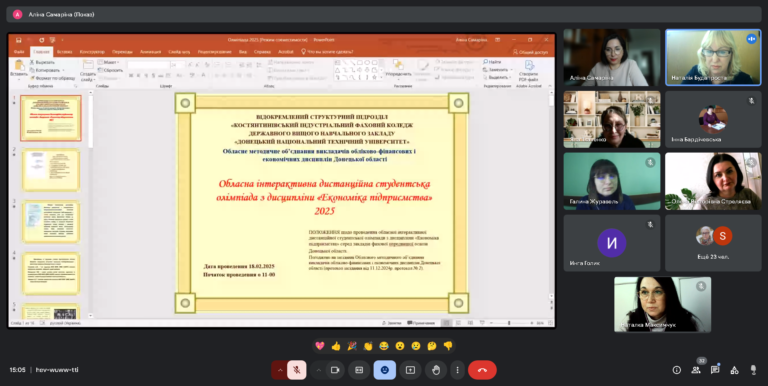Open the Файл menu in PowerPoint

tap(19, 51)
